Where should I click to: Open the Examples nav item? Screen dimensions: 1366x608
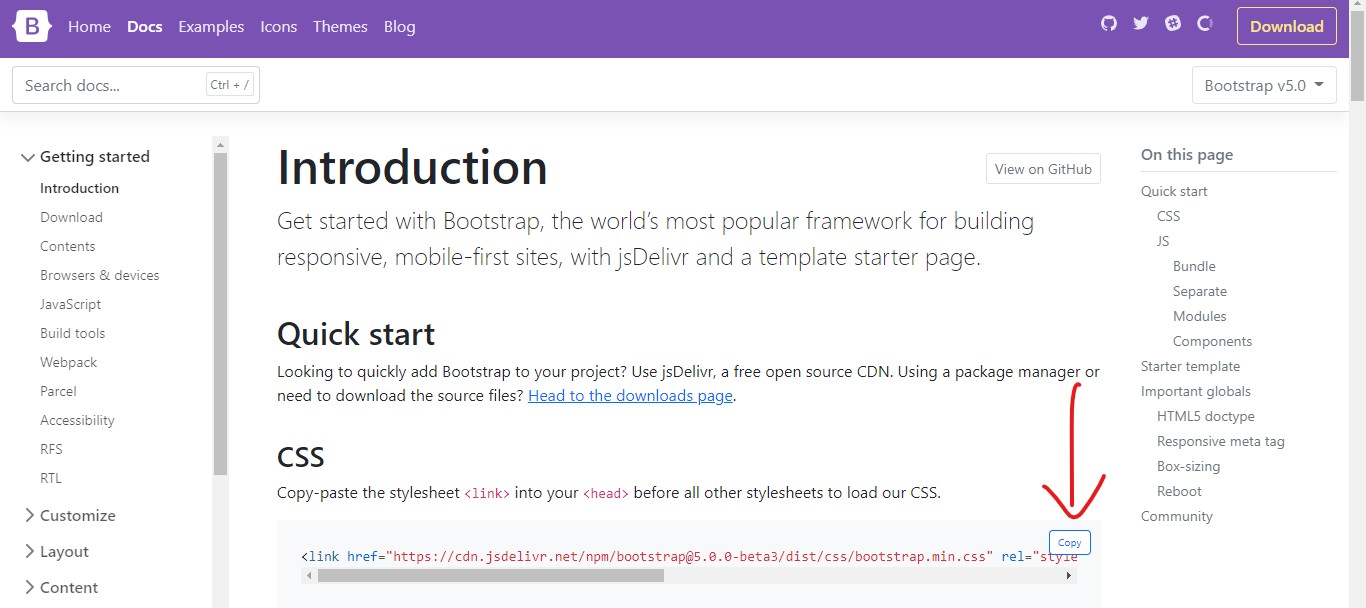click(x=211, y=27)
